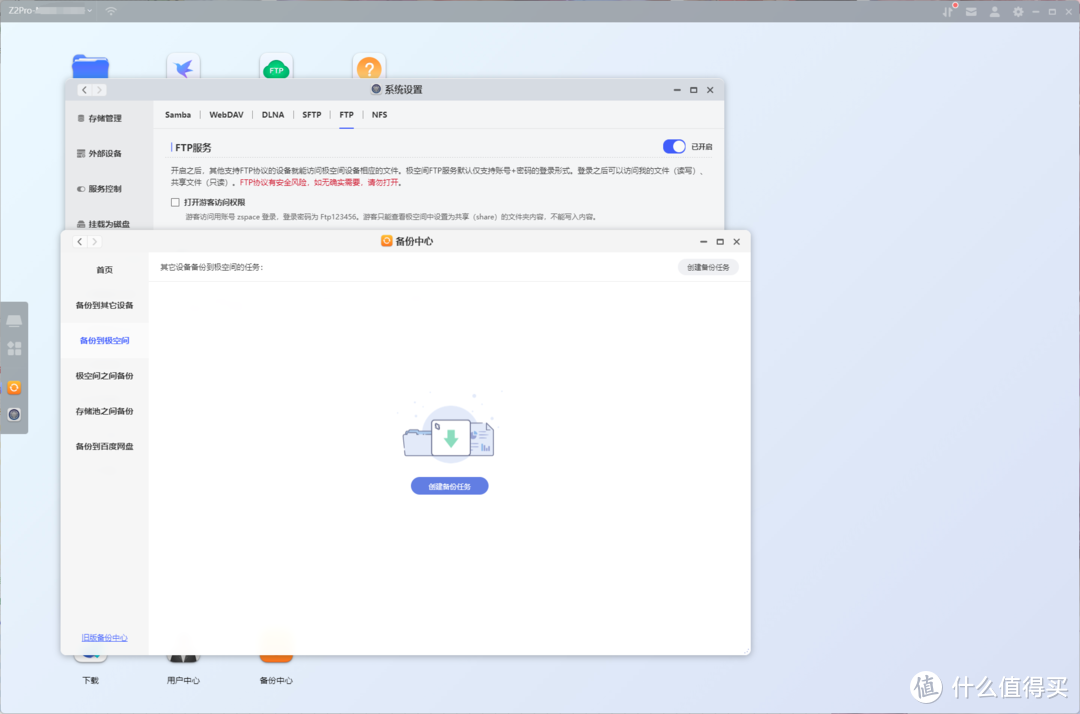Open the orange question mark help app
The image size is (1080, 714).
[369, 67]
